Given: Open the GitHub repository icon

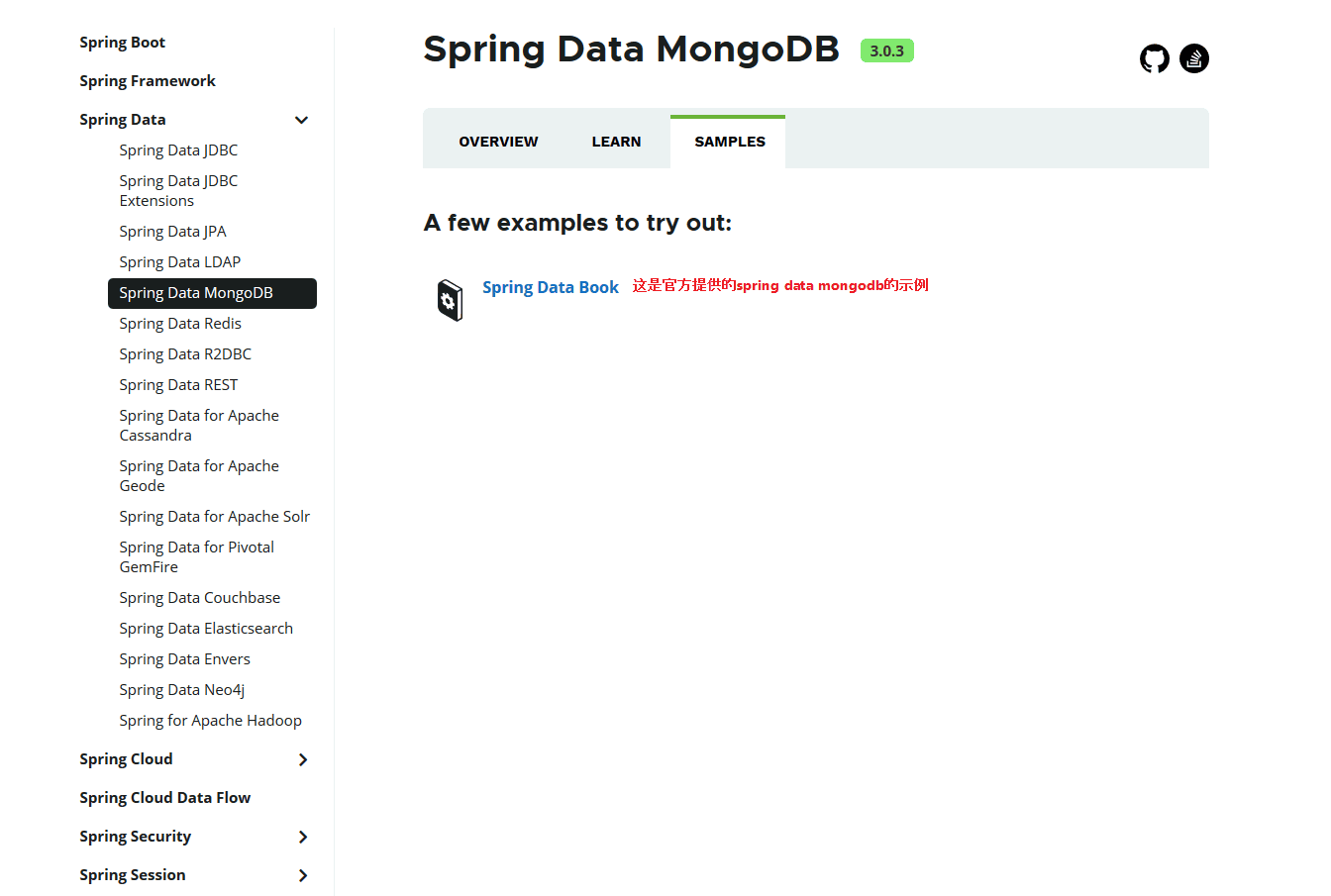Looking at the screenshot, I should click(1154, 58).
